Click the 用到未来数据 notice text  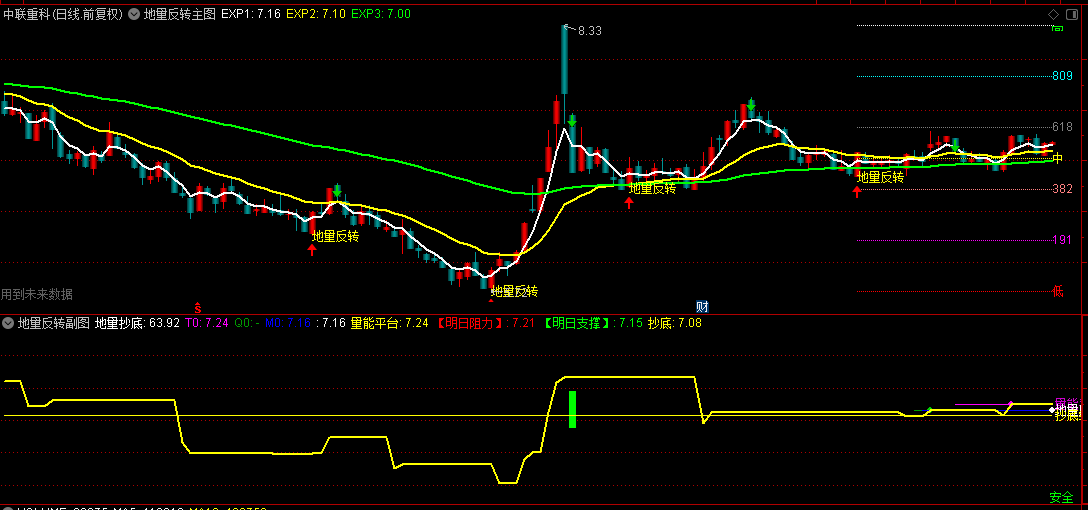[37, 294]
